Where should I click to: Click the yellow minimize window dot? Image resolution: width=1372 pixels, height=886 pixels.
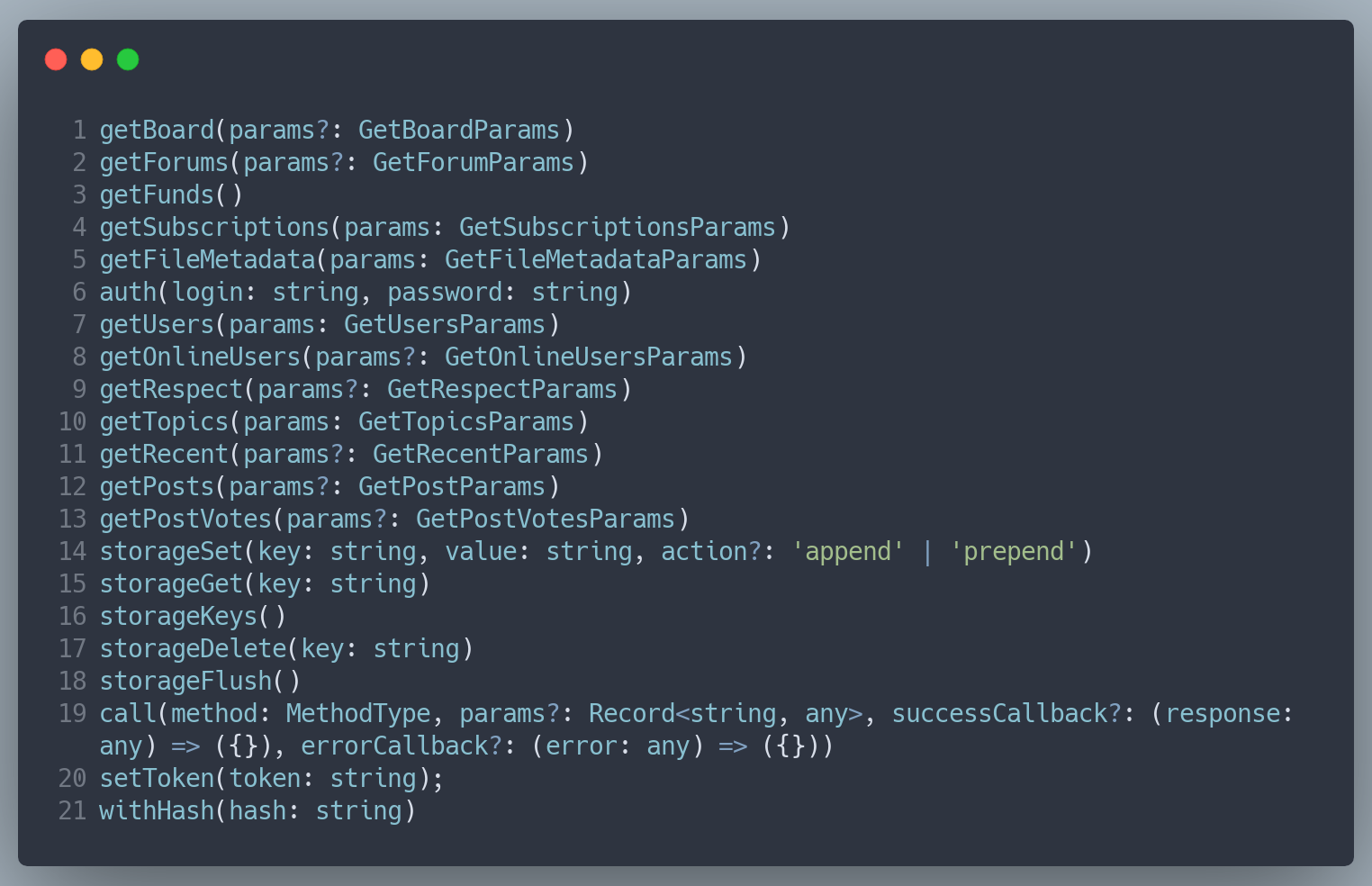[92, 59]
